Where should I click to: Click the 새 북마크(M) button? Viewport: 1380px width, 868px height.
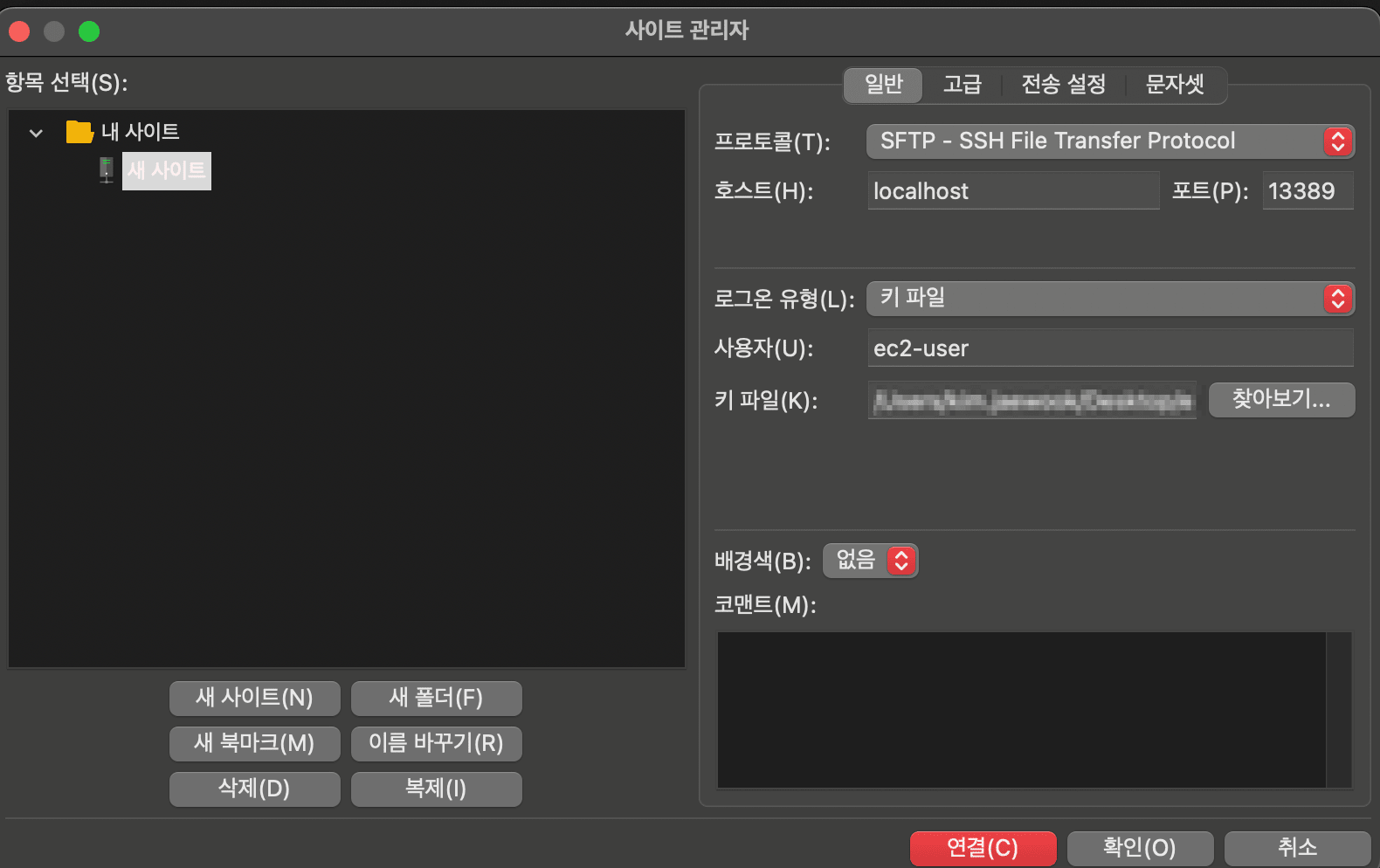click(254, 743)
